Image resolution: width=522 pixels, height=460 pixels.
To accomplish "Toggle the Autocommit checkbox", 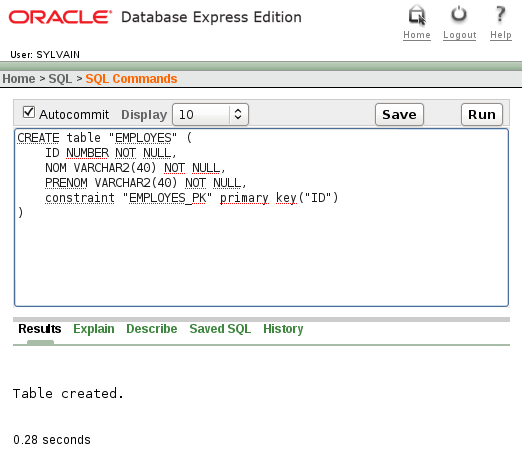I will point(29,112).
